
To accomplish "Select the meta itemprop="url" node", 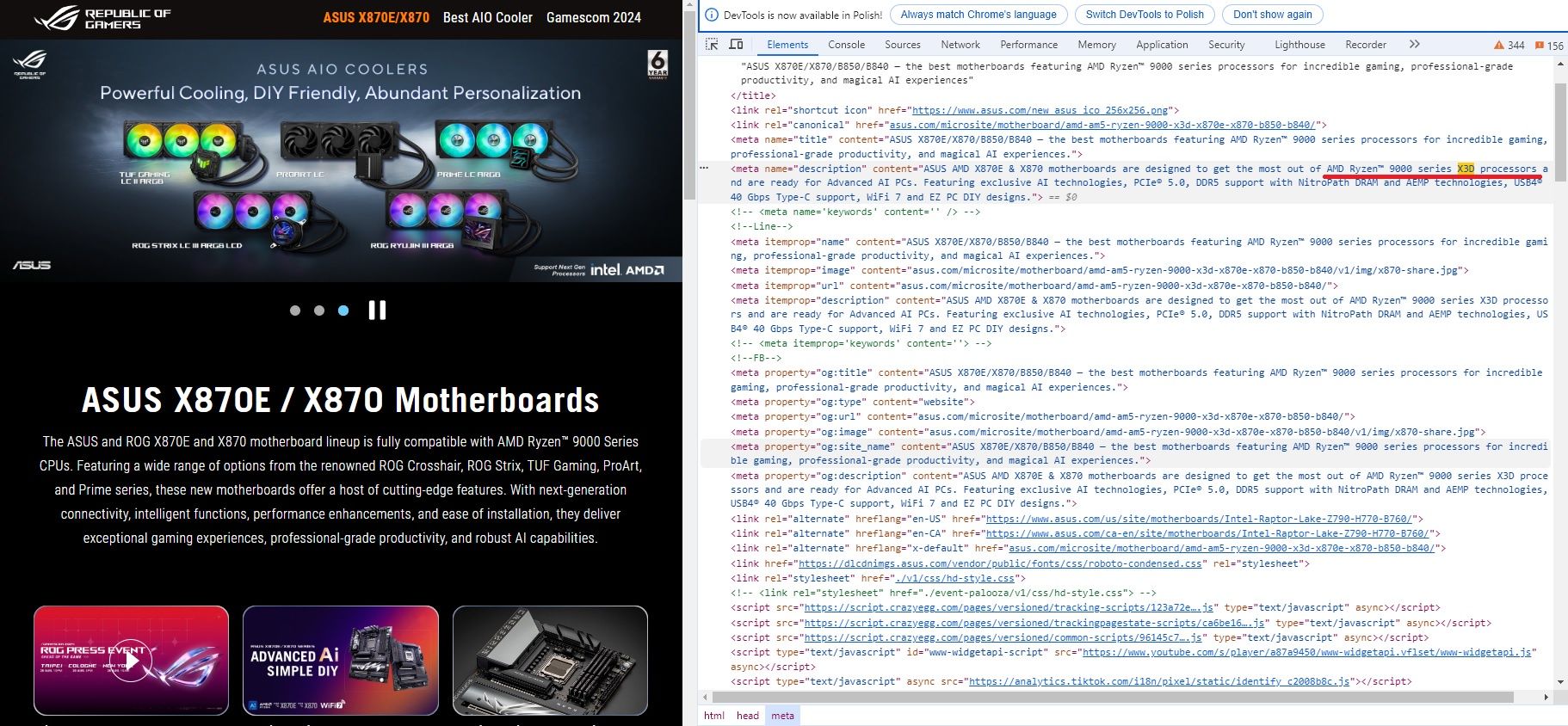I will pos(1034,286).
